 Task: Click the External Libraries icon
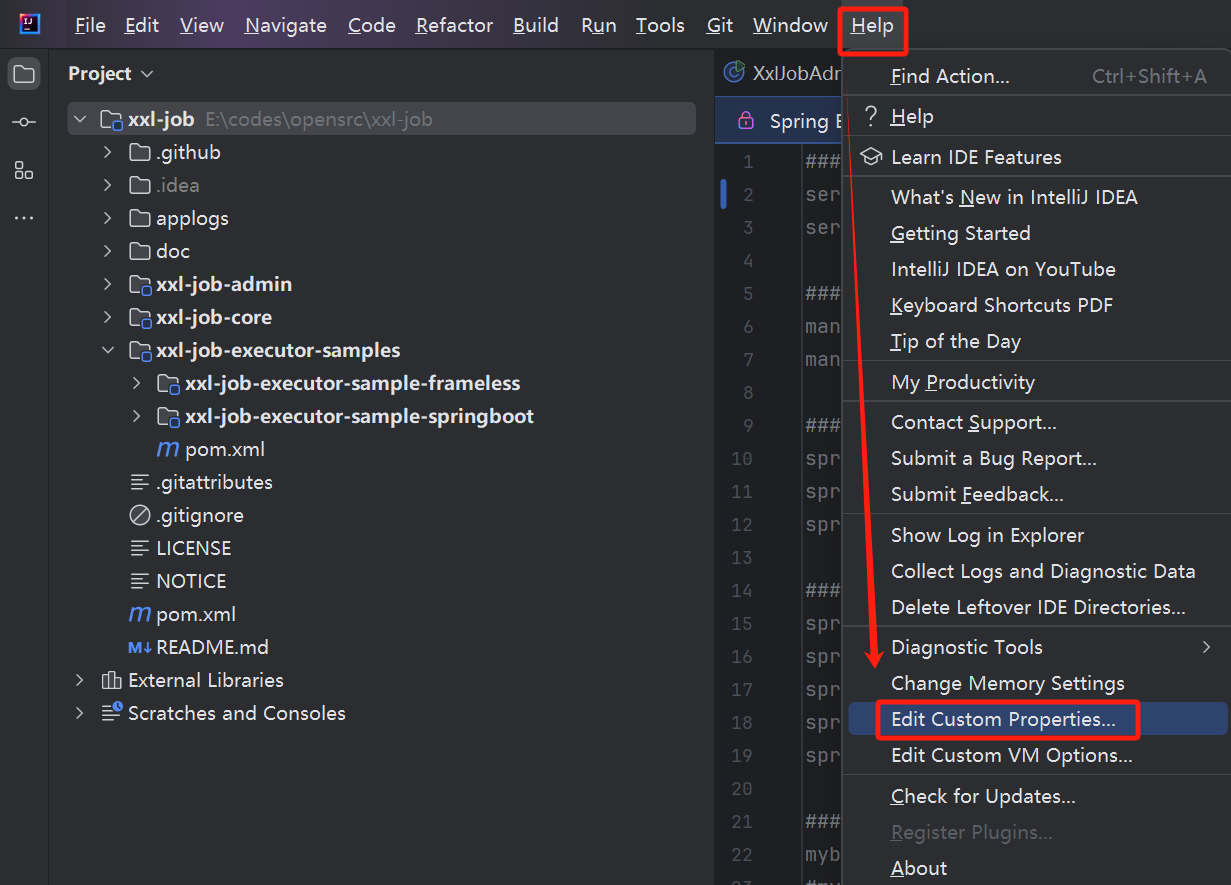click(112, 680)
